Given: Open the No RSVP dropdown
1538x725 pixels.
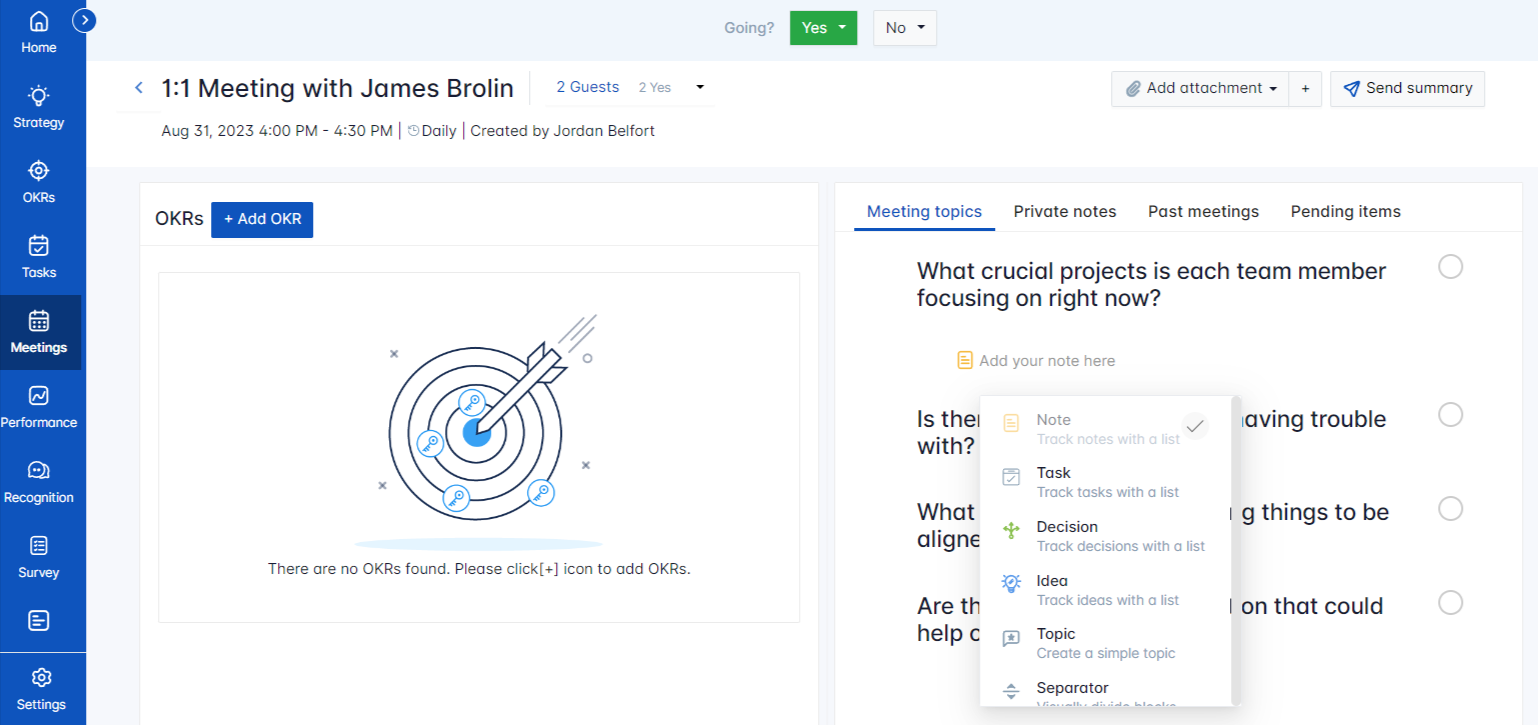Looking at the screenshot, I should 905,28.
